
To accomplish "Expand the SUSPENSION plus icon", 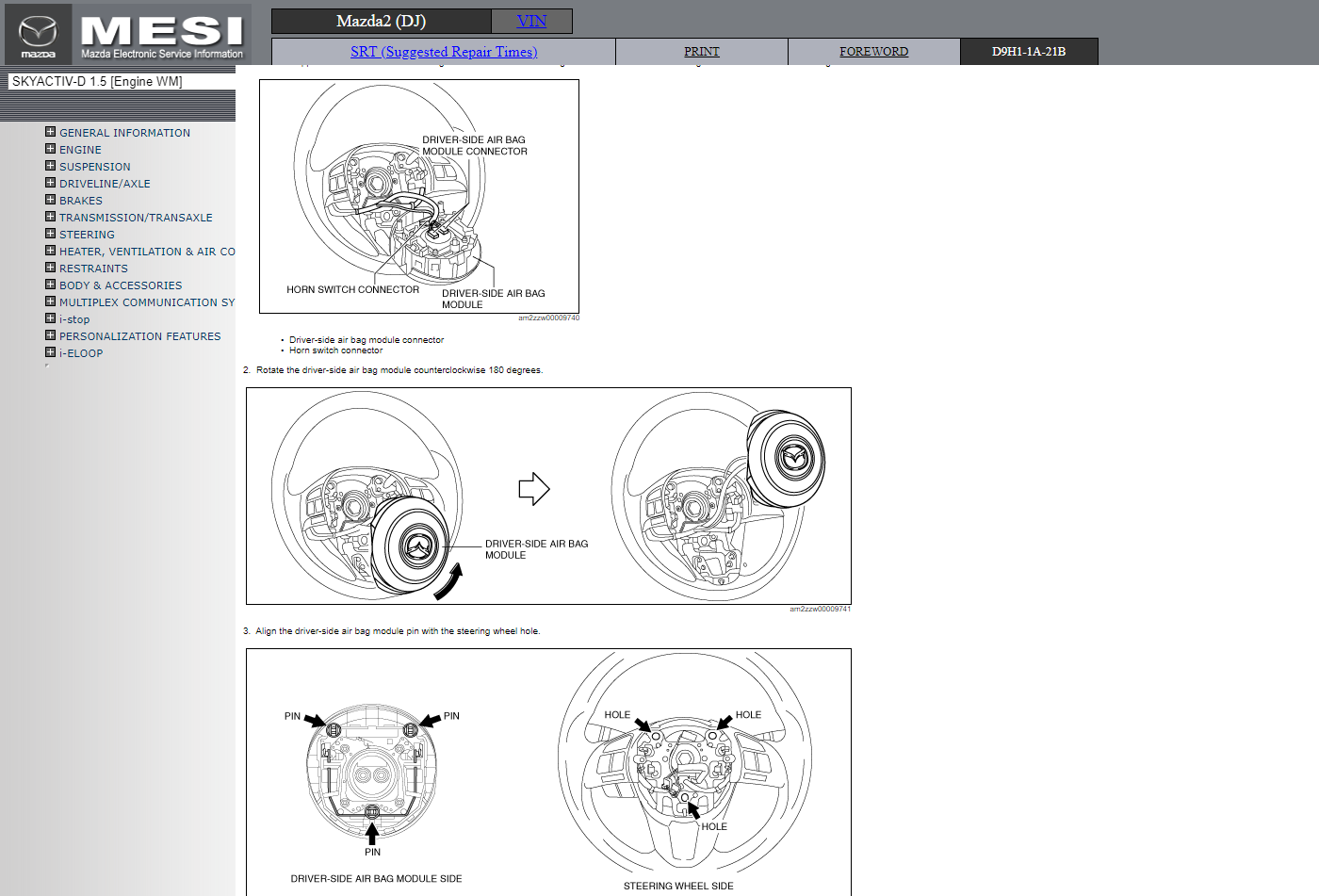I will 51,166.
